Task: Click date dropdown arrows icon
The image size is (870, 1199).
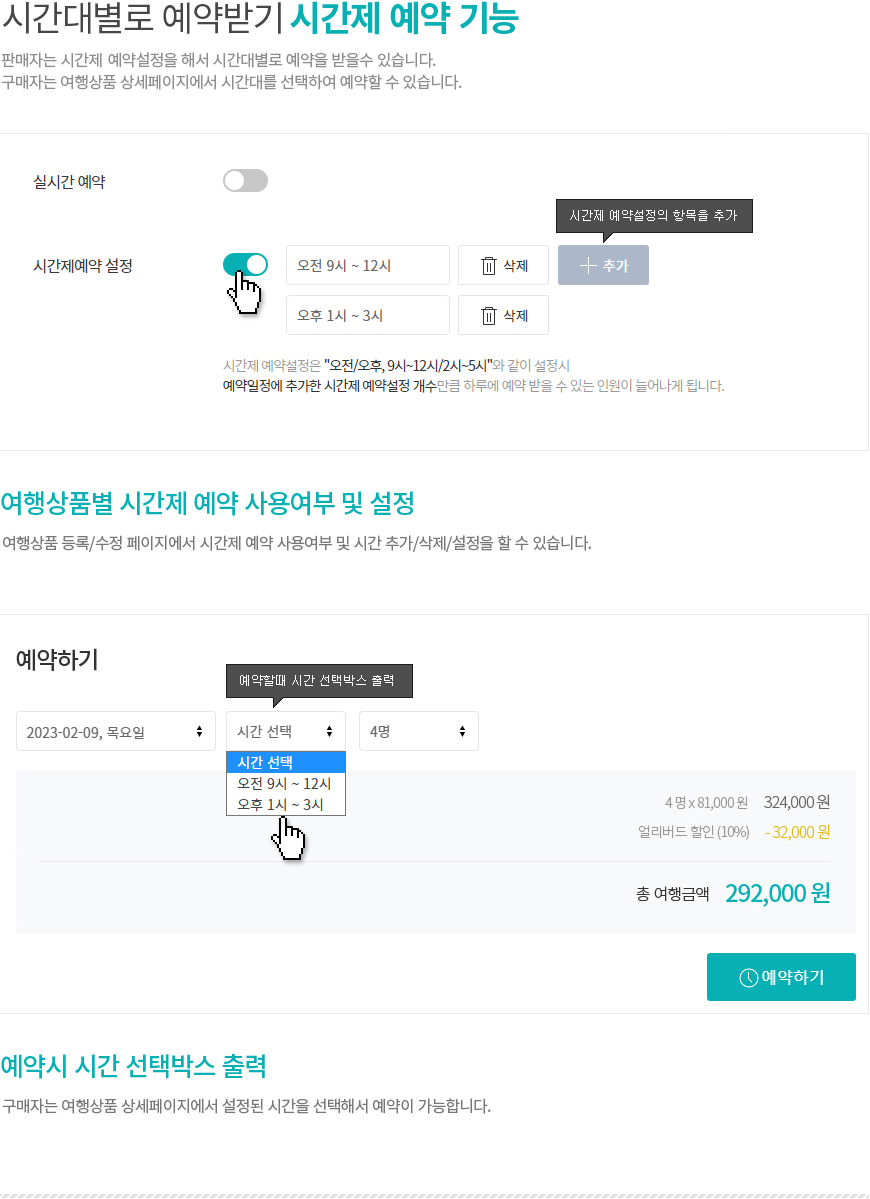Action: 200,732
